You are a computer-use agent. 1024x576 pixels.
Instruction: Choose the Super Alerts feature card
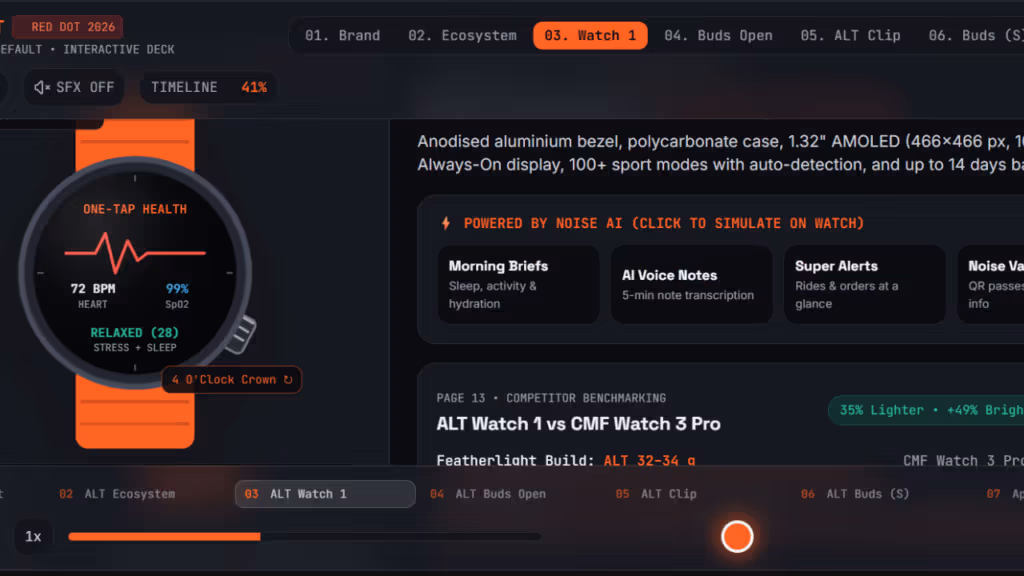[x=865, y=284]
